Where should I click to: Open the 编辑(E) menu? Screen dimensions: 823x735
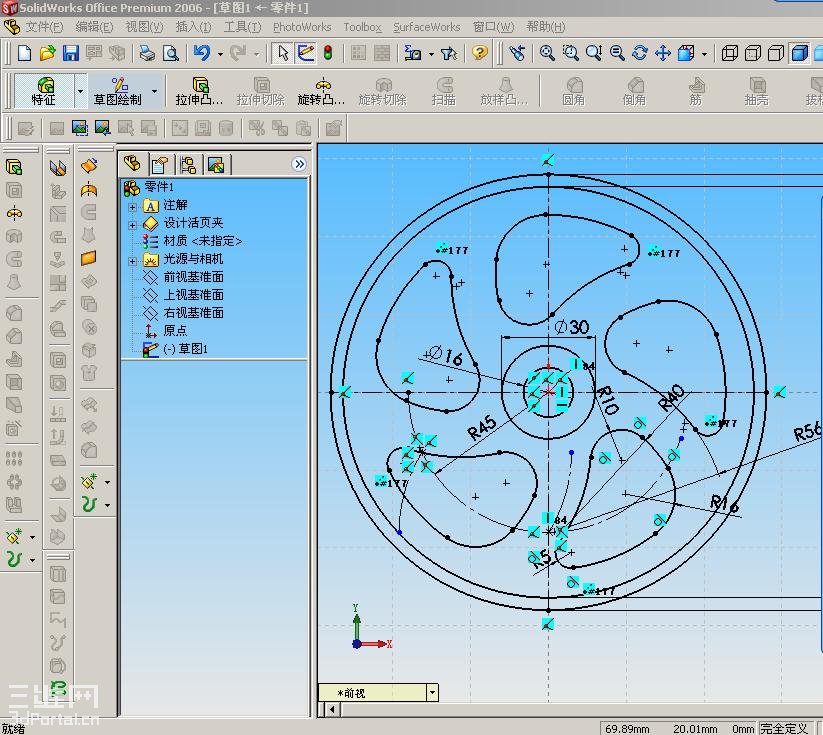[94, 27]
